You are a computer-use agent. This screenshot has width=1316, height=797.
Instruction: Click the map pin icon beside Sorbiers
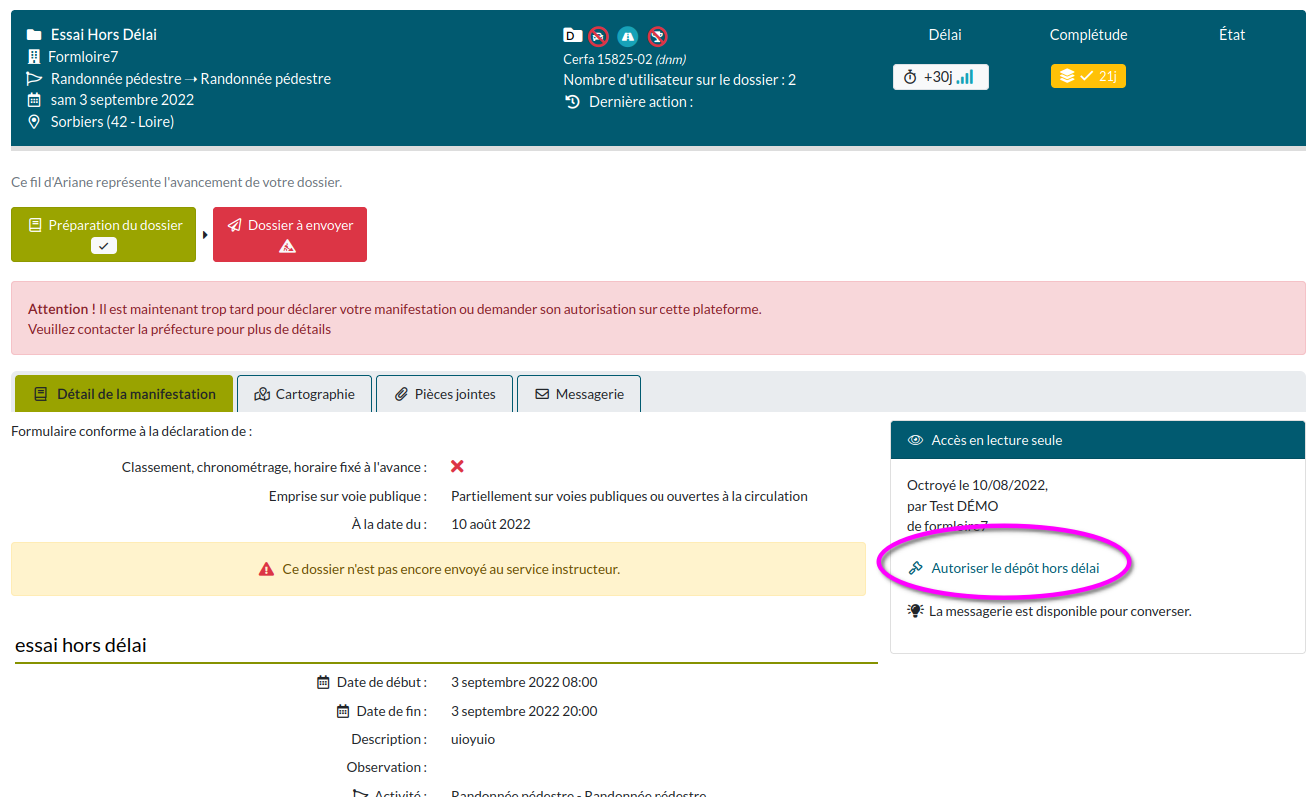(x=34, y=122)
